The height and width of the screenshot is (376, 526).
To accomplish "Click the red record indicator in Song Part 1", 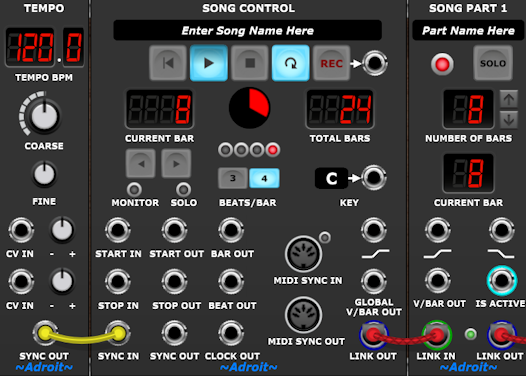I will coord(442,64).
